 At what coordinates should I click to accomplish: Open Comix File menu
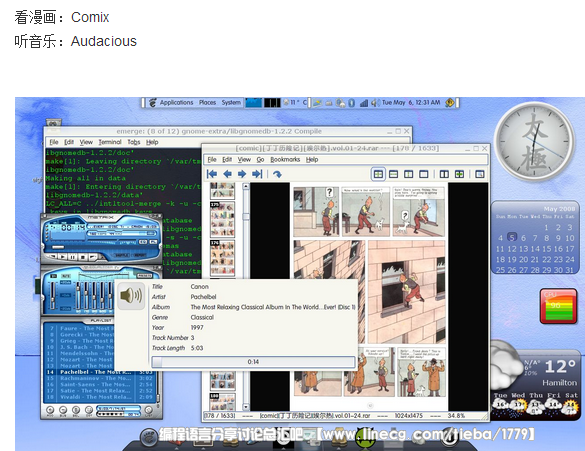[212, 160]
